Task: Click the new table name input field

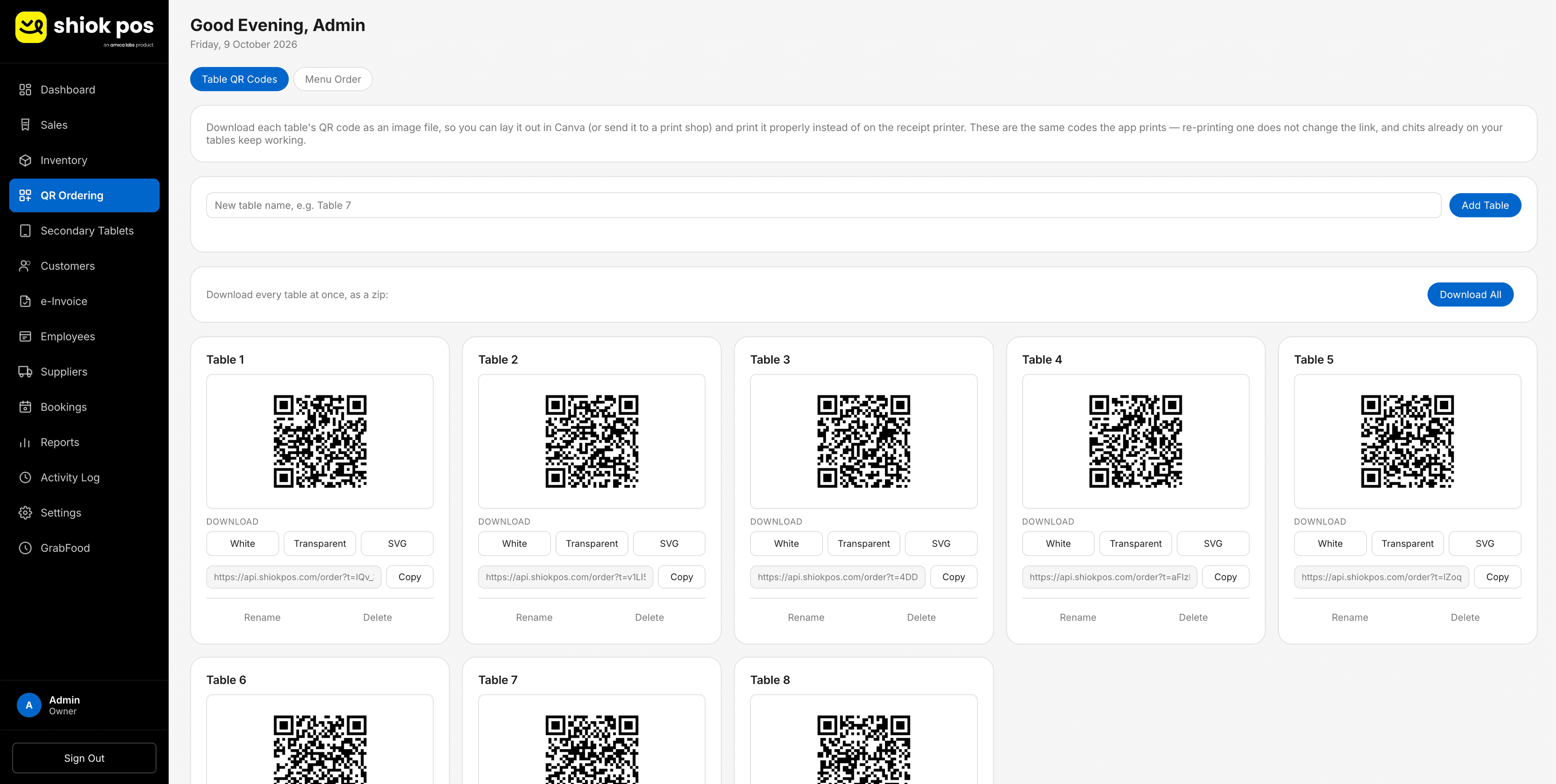Action: (x=823, y=205)
